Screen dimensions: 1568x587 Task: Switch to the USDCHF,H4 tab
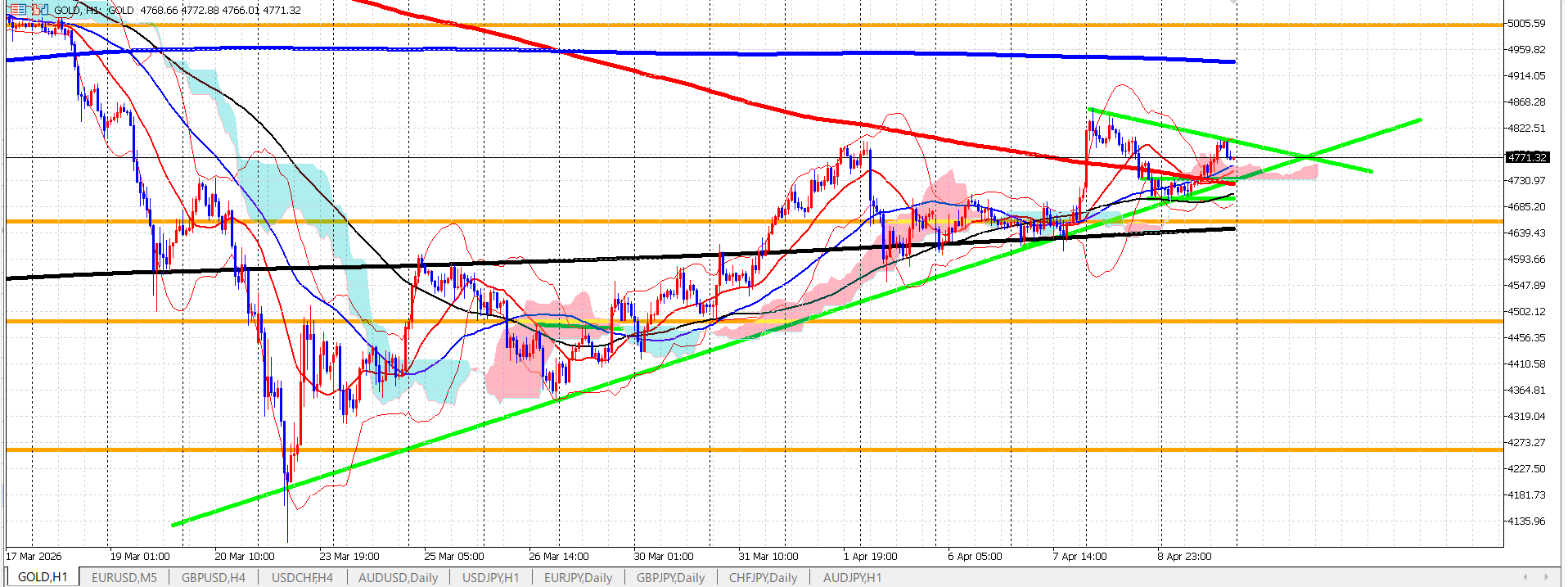[x=302, y=577]
